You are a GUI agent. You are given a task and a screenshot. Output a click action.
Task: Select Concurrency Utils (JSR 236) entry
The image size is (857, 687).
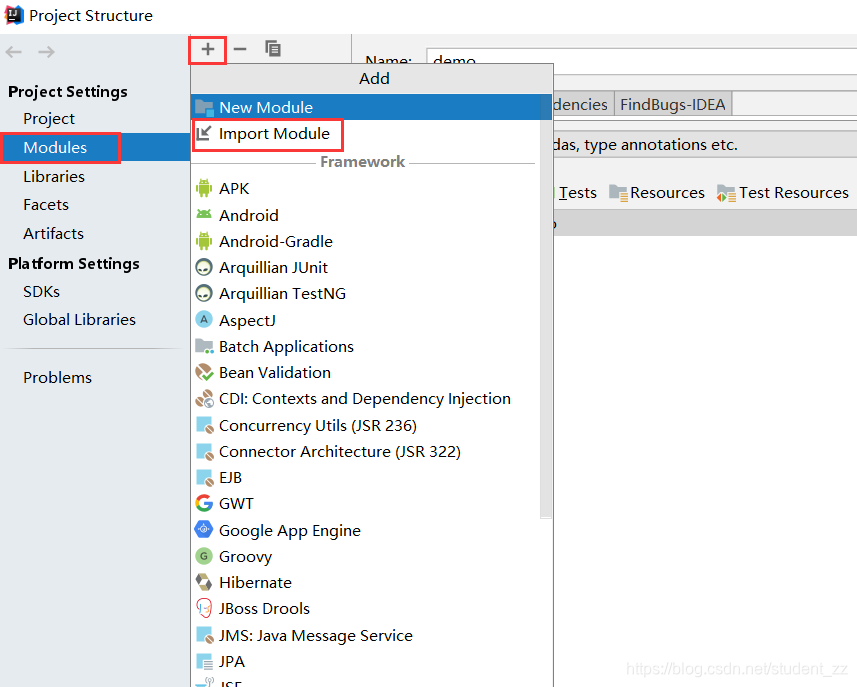point(365,425)
